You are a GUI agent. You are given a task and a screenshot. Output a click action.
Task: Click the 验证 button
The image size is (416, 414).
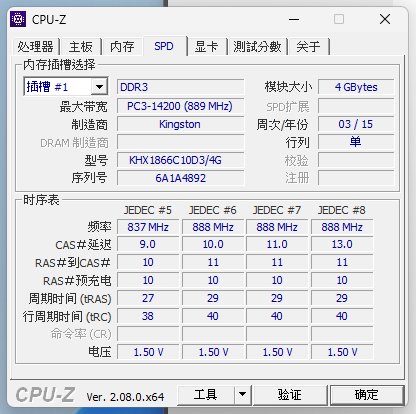[290, 395]
